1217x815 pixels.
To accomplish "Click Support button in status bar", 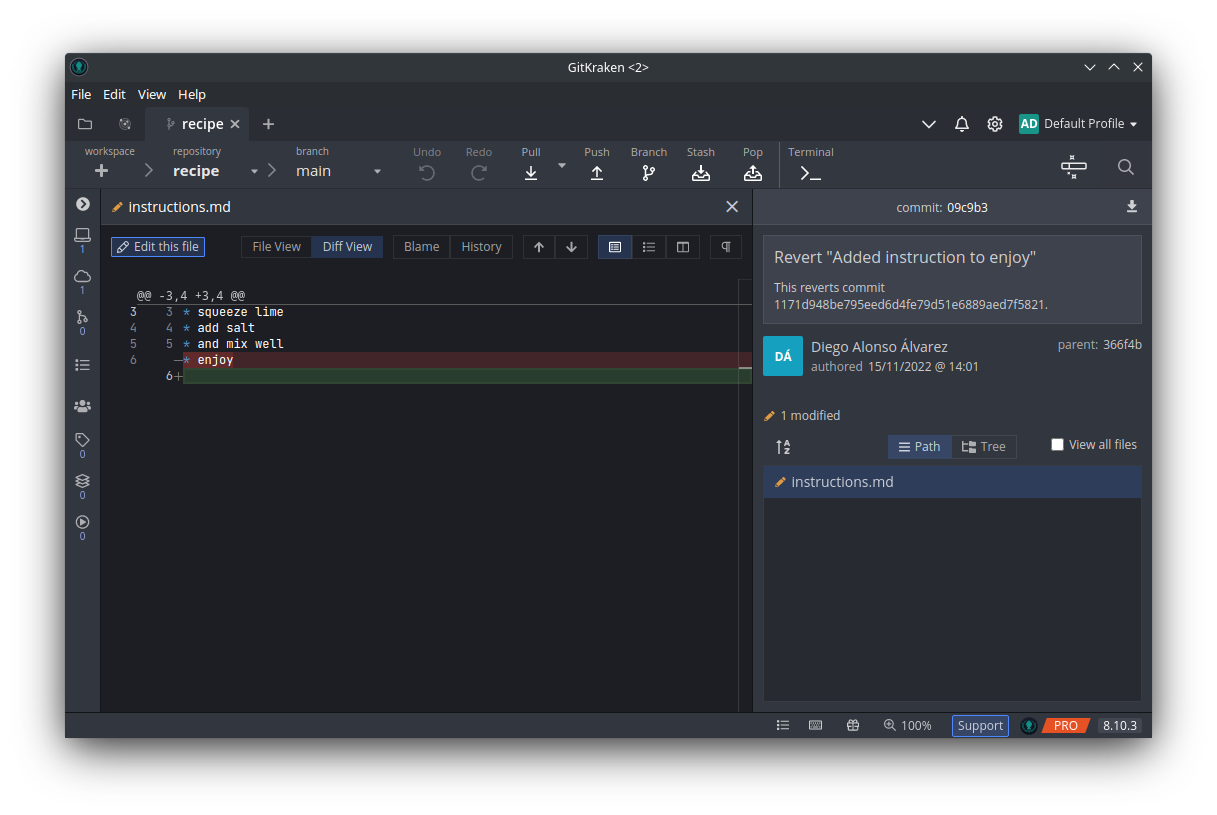I will 980,726.
